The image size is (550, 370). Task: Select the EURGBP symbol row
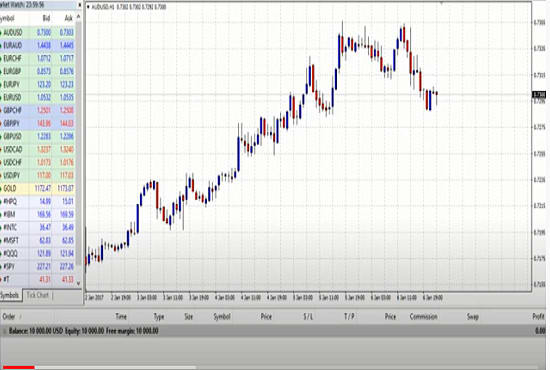[38, 72]
